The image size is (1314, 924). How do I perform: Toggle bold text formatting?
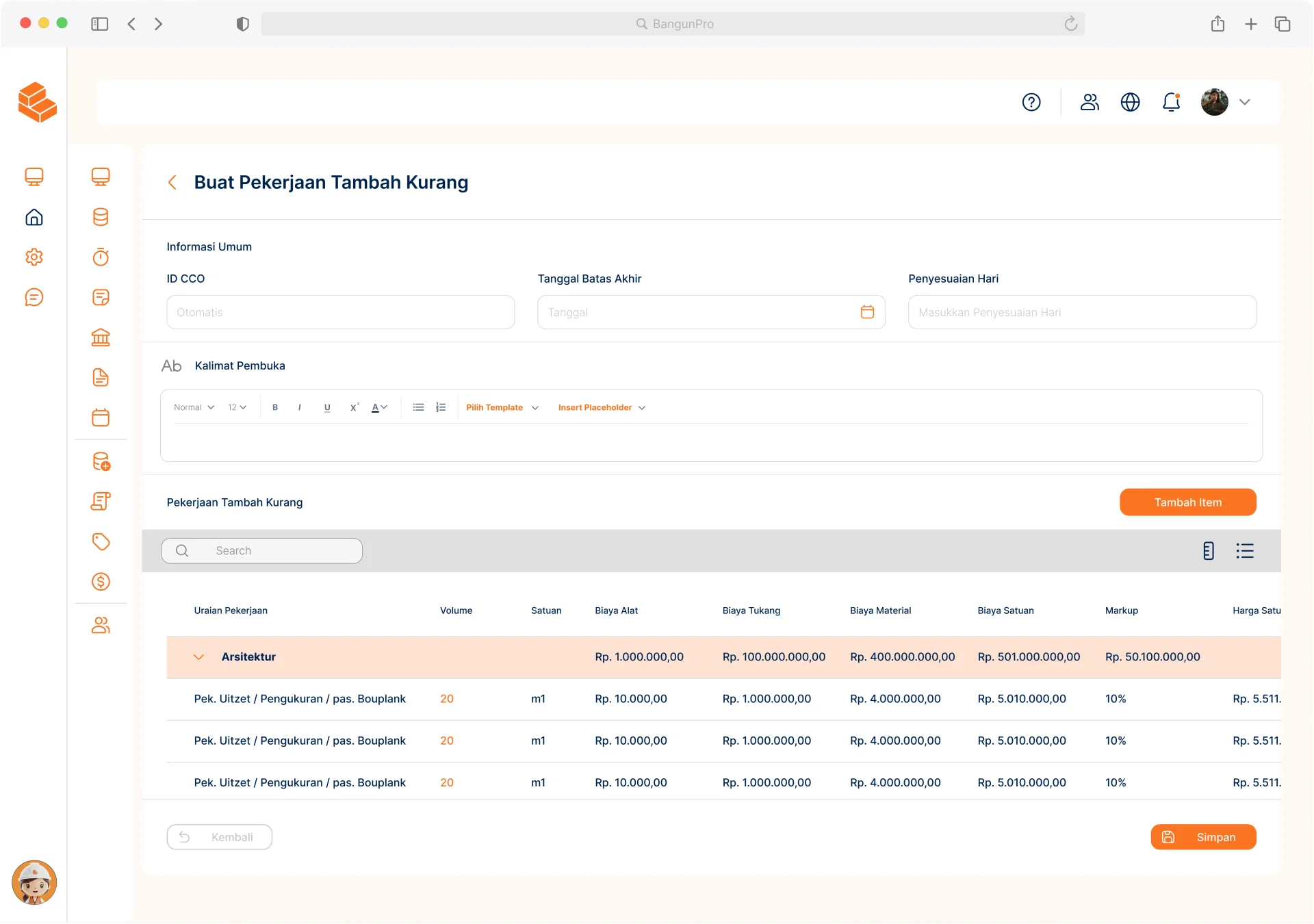tap(275, 407)
